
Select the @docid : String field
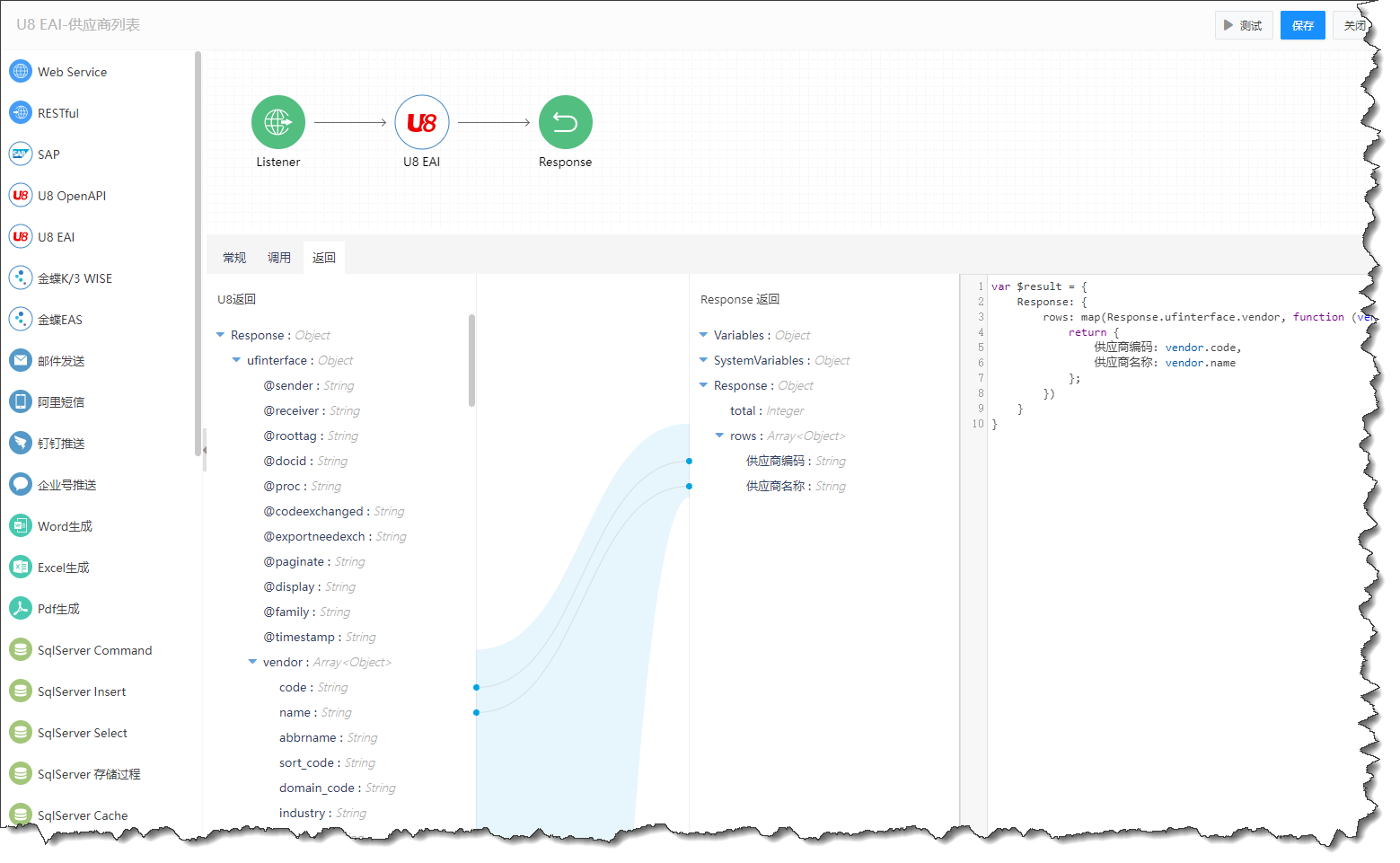305,461
